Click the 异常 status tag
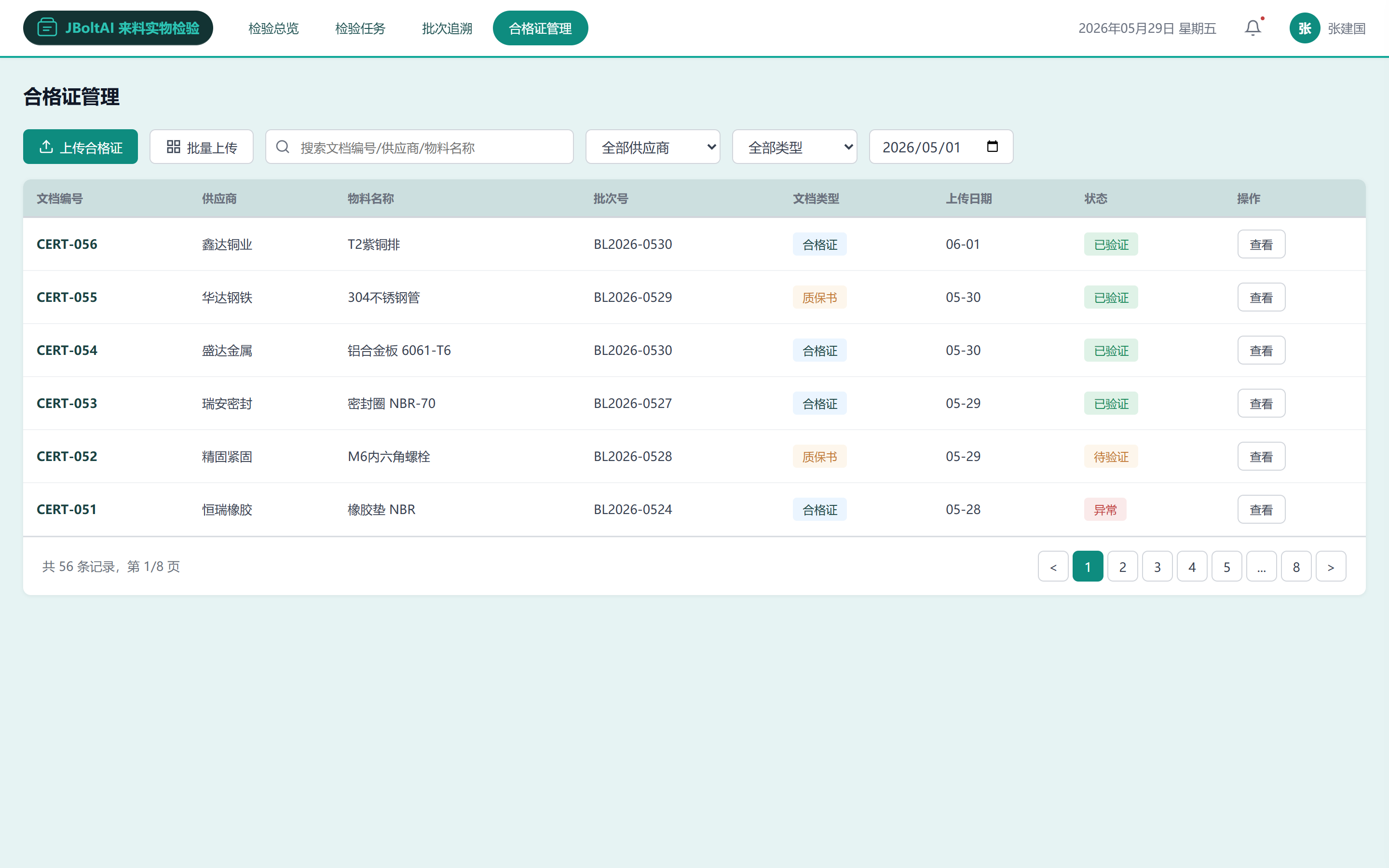 1105,509
